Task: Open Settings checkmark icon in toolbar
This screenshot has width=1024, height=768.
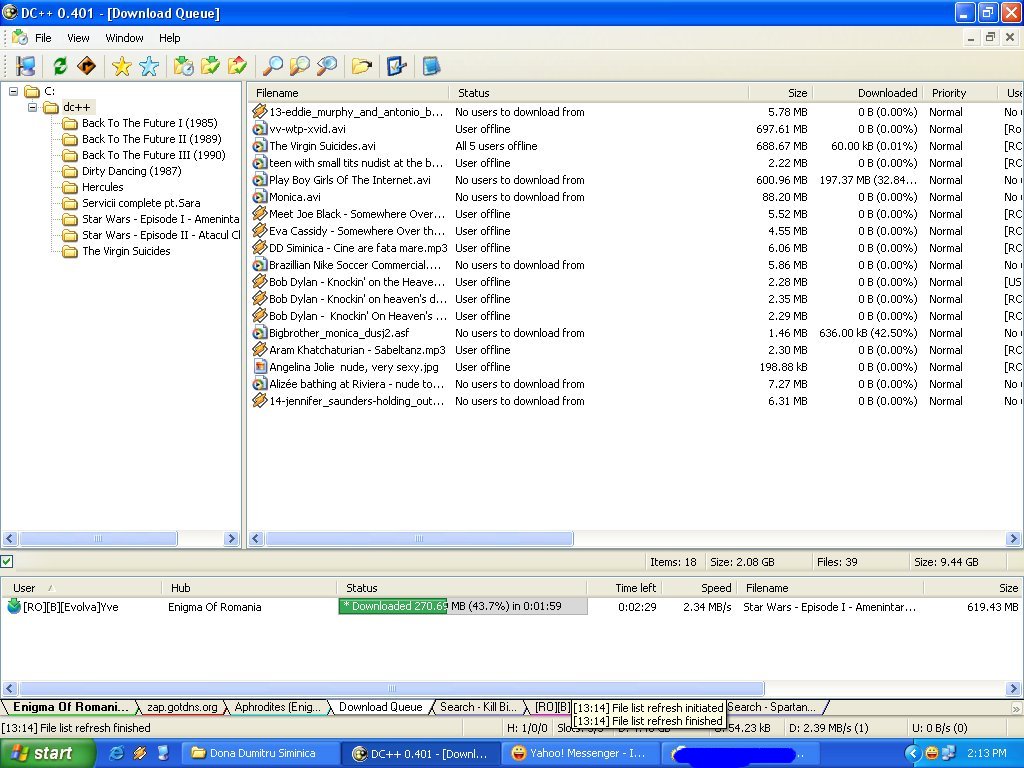Action: point(396,66)
